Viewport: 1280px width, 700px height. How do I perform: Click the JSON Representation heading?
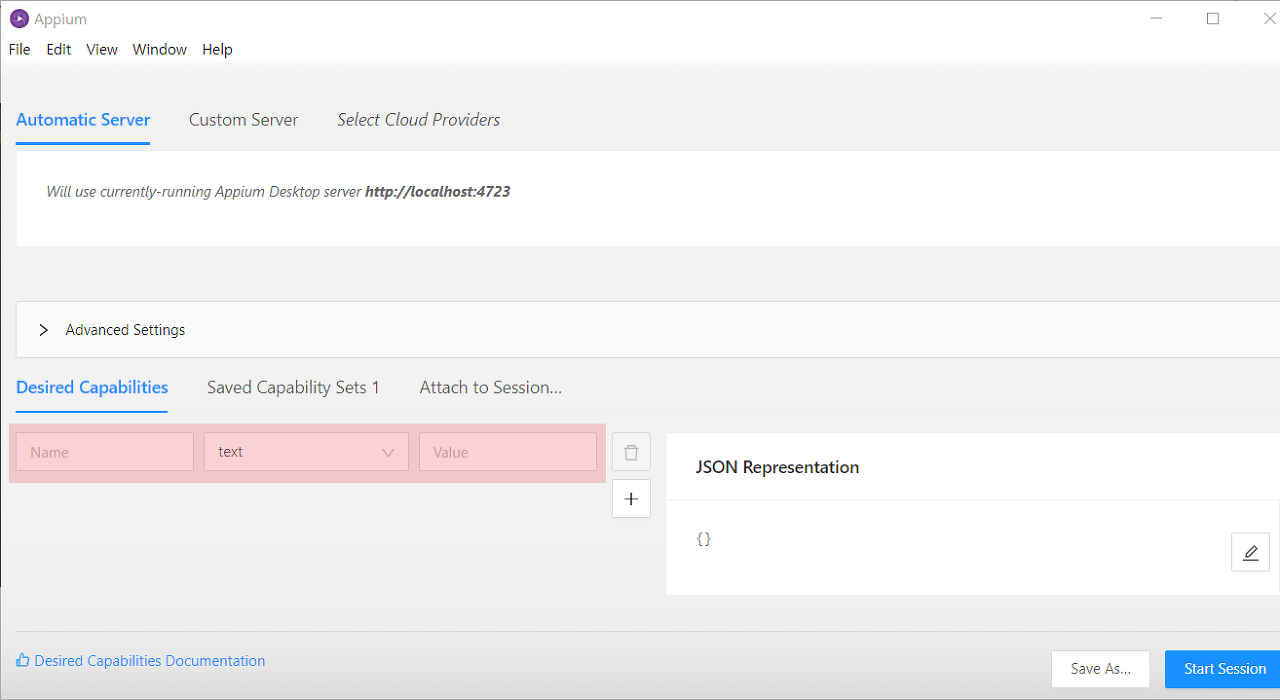click(x=777, y=467)
